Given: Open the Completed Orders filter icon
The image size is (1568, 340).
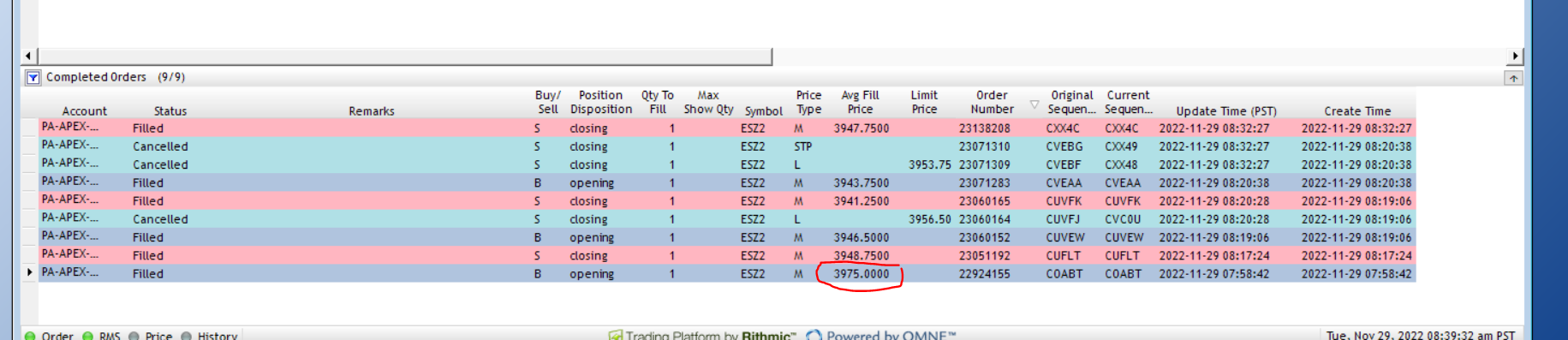Looking at the screenshot, I should (x=33, y=78).
